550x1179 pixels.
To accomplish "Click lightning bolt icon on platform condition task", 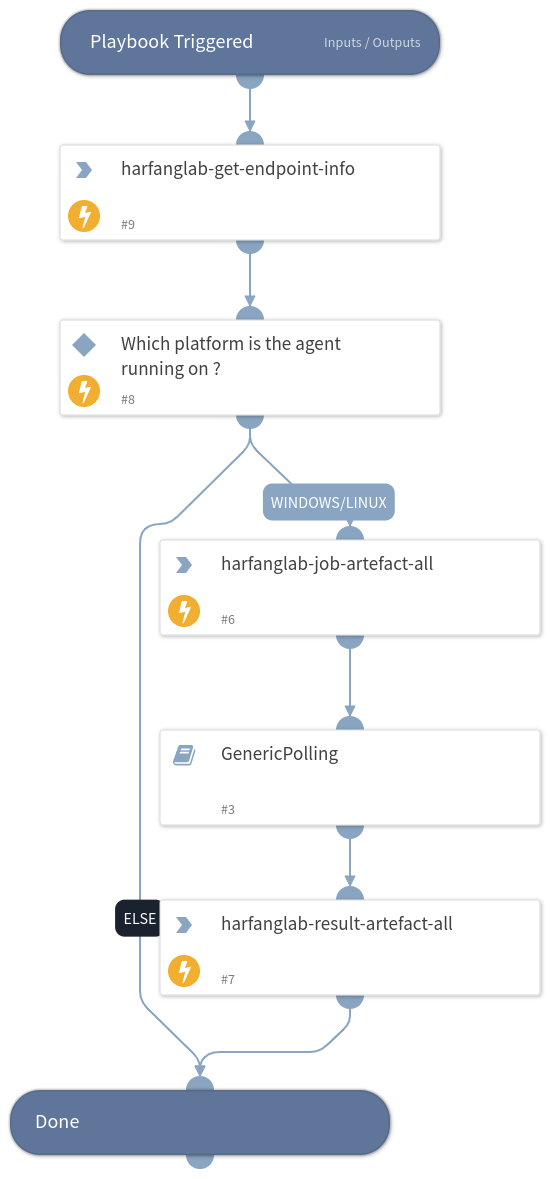I will point(84,391).
